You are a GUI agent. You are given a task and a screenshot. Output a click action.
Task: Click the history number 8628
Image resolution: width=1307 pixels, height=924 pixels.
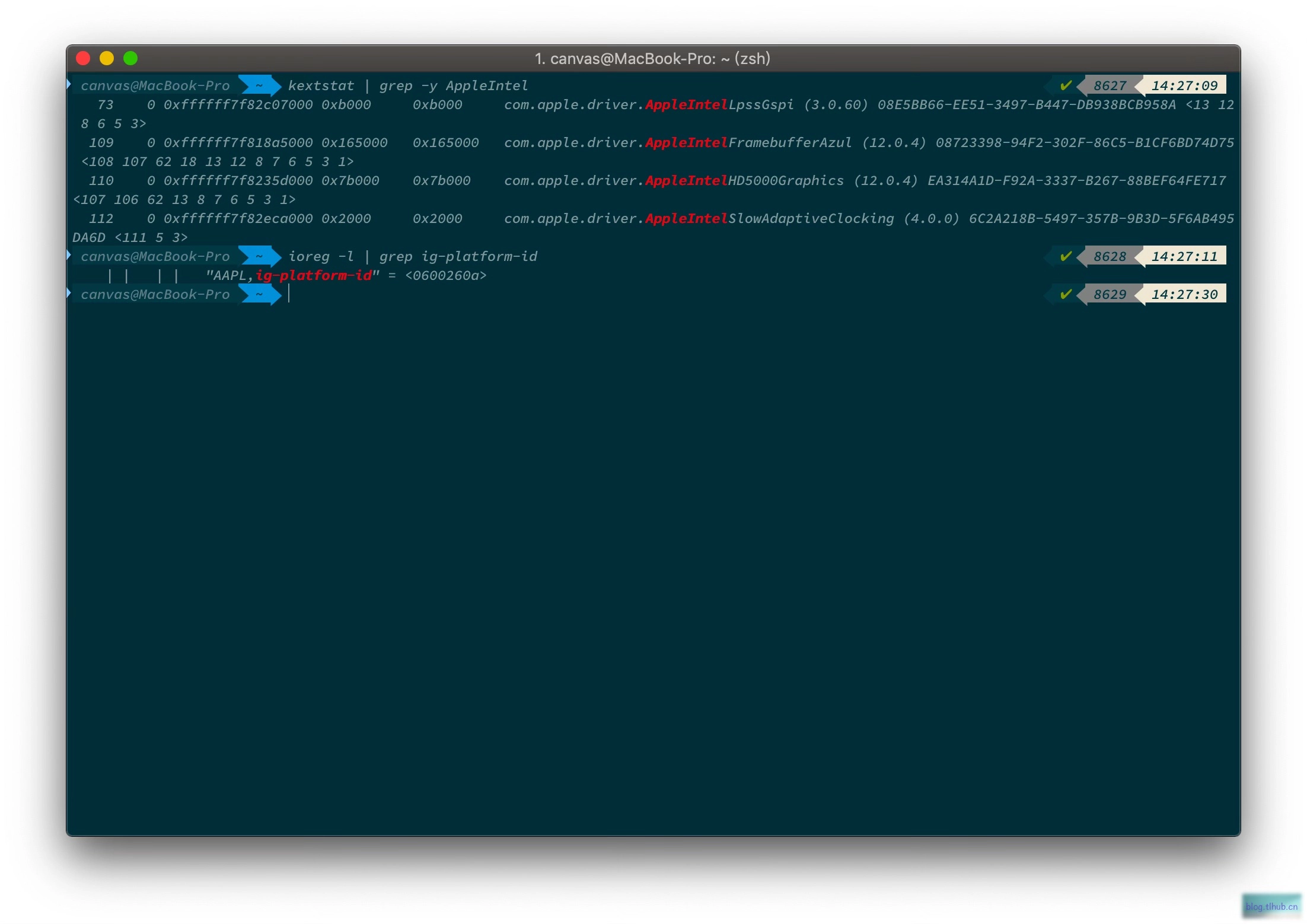click(x=1110, y=257)
